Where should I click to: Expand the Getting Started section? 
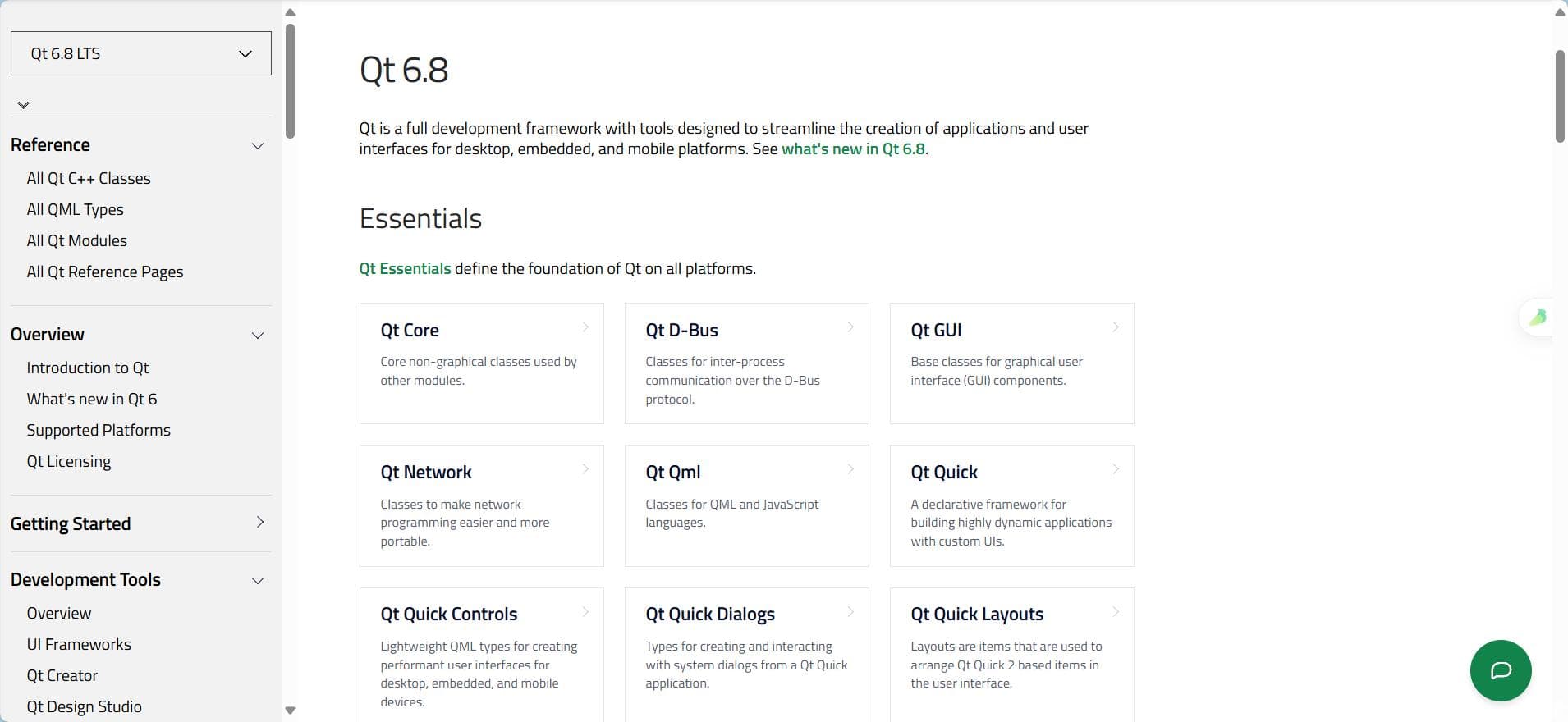(x=259, y=523)
